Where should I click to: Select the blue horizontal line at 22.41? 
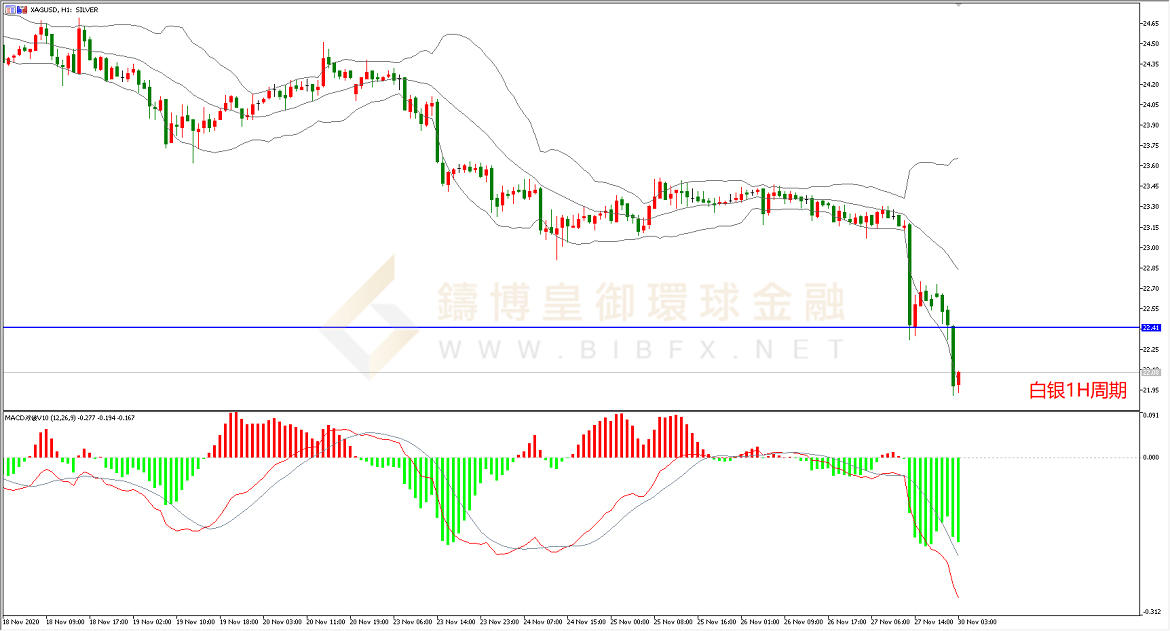tap(500, 327)
